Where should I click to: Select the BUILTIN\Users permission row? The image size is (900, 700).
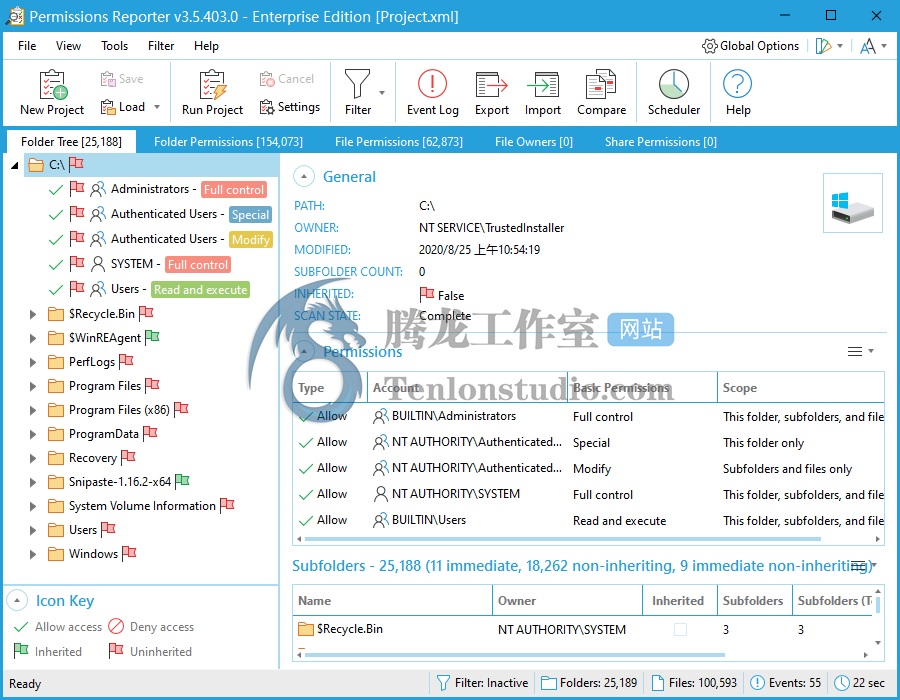coord(588,520)
